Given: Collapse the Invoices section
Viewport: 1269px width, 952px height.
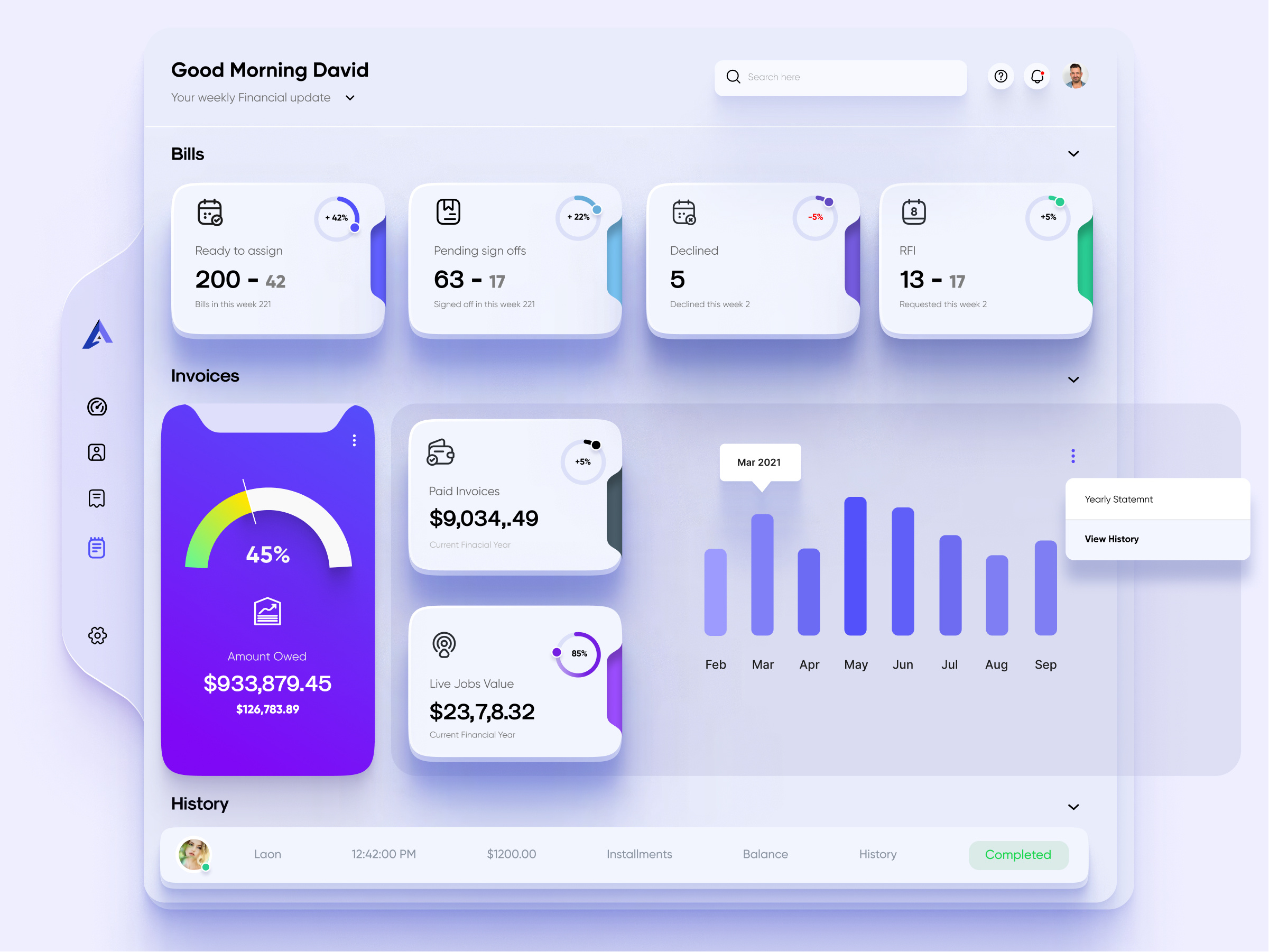Looking at the screenshot, I should coord(1074,380).
